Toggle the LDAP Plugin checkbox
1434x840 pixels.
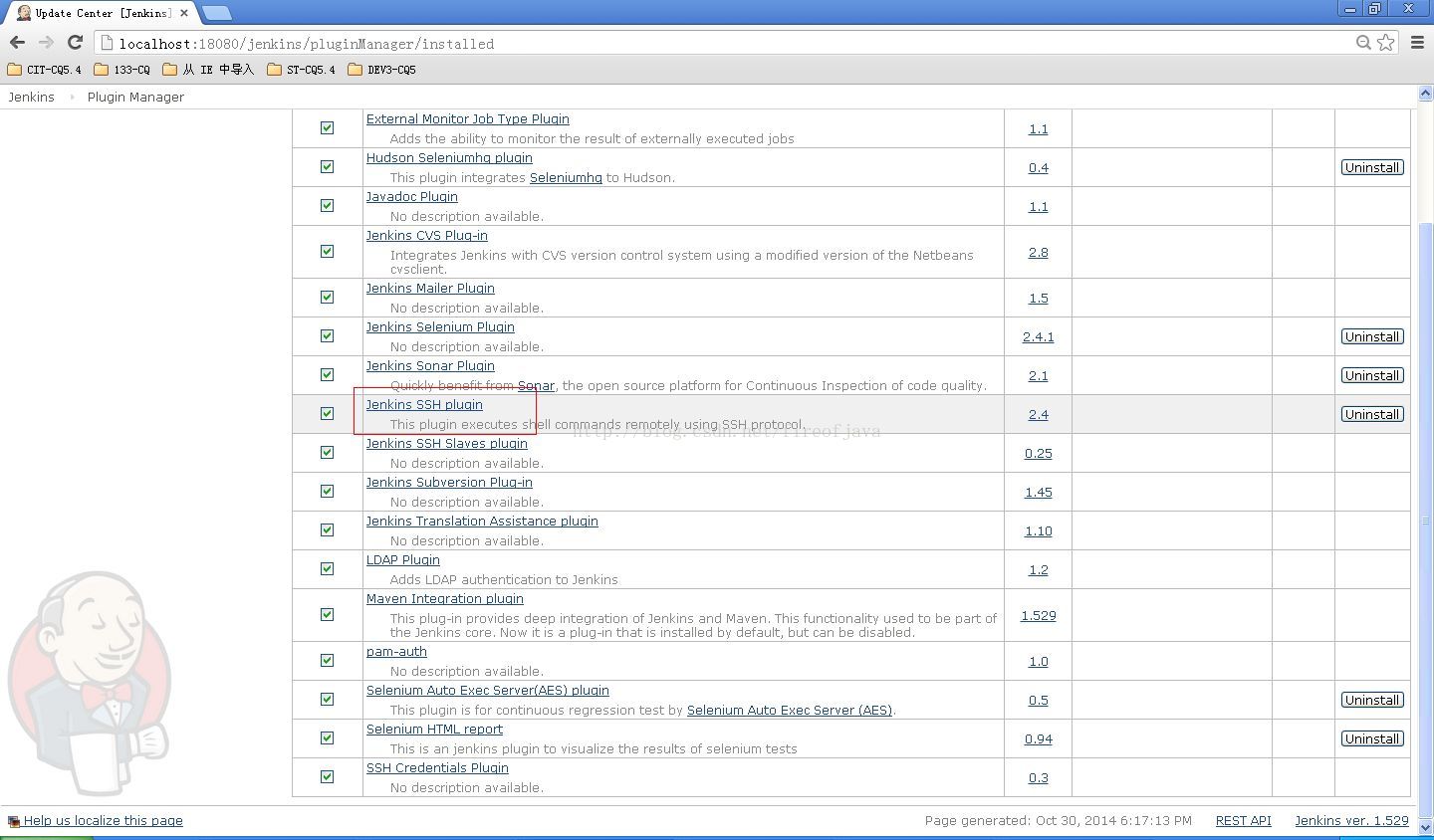coord(327,569)
